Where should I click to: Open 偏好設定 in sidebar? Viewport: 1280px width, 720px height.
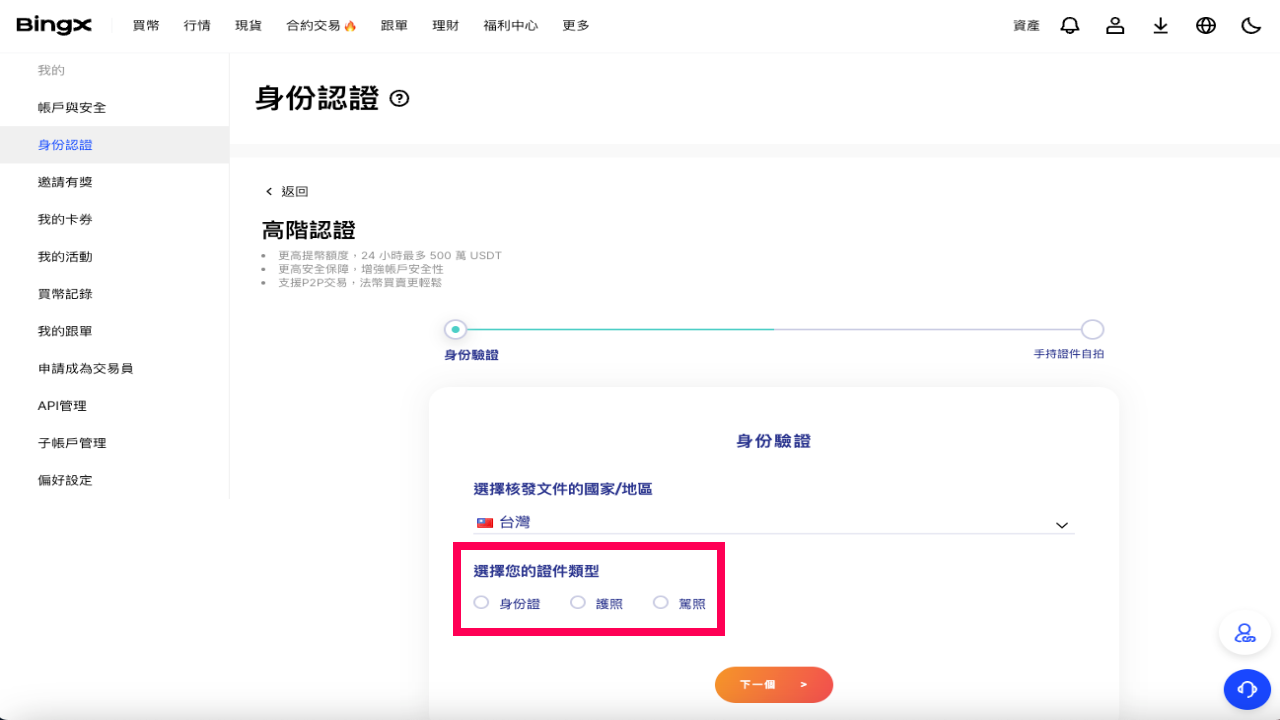tap(115, 480)
